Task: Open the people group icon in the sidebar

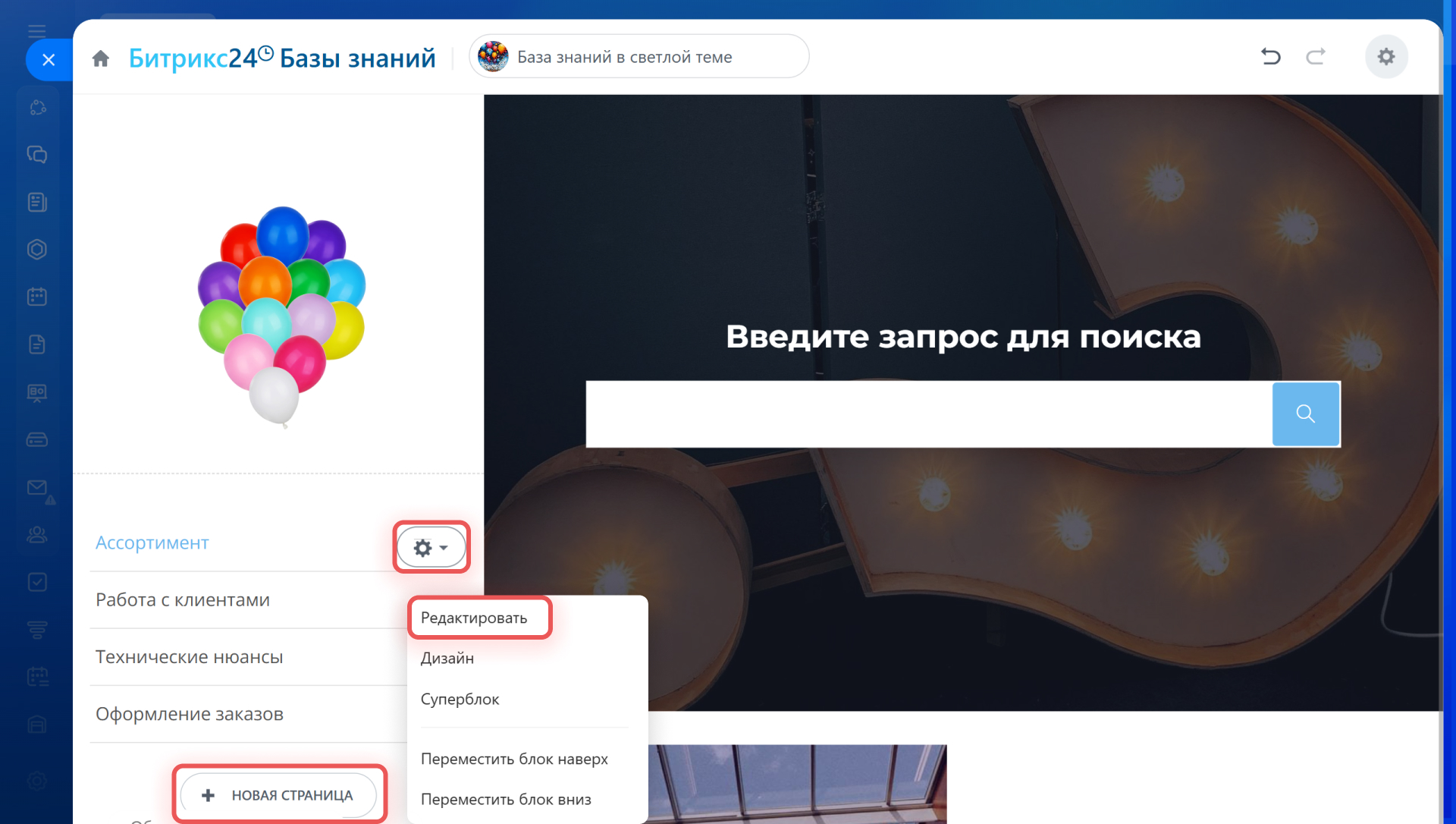Action: coord(37,535)
